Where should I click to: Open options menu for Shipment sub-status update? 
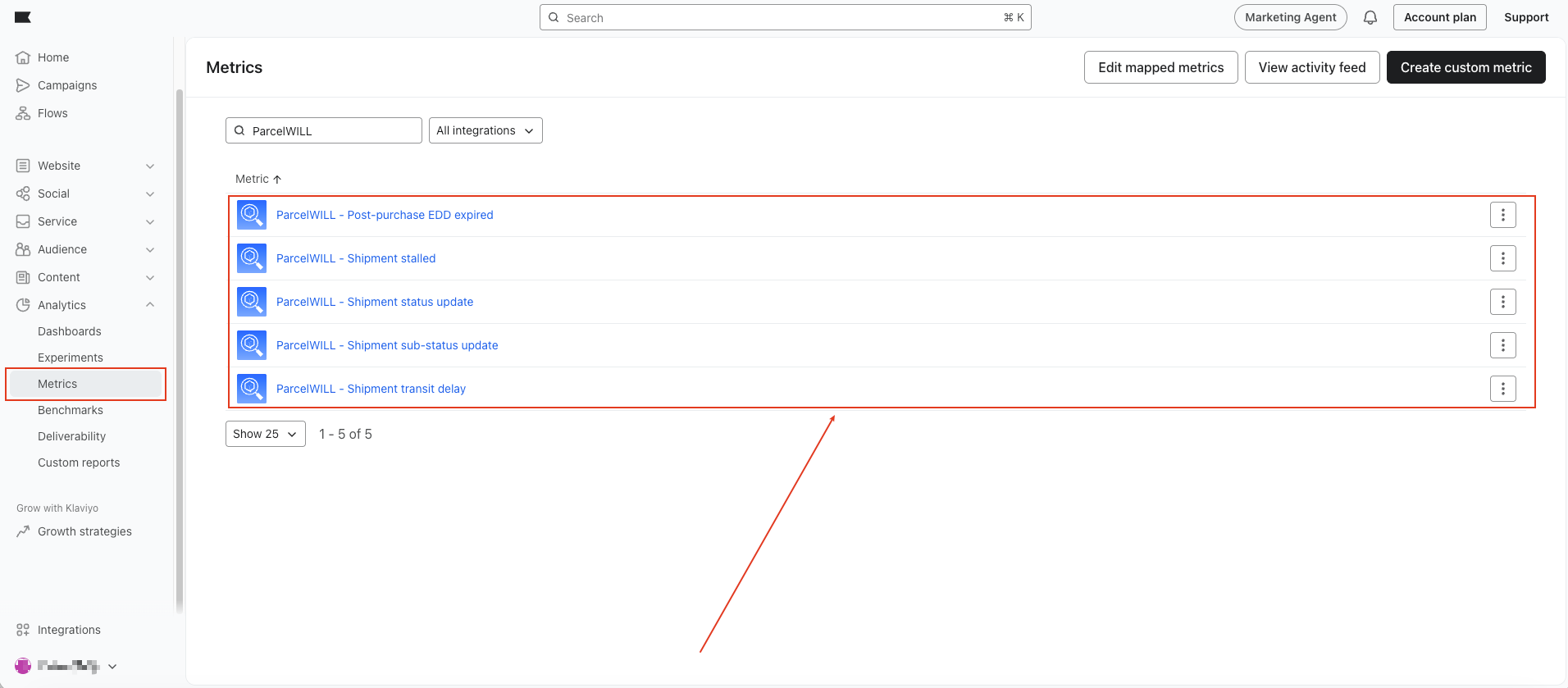(x=1503, y=345)
